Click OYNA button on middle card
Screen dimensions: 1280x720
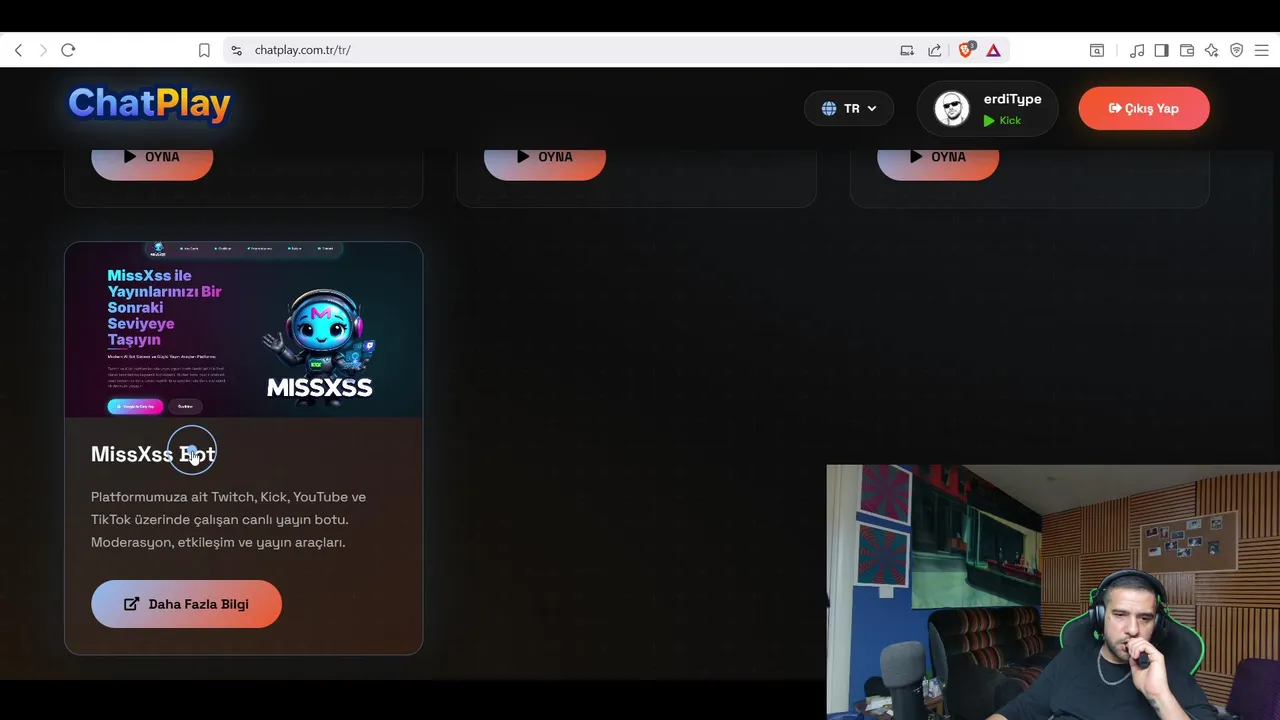pyautogui.click(x=545, y=158)
